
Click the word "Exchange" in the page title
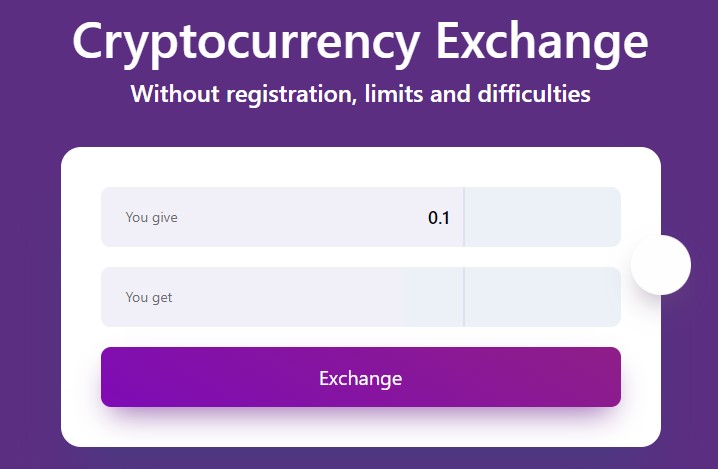pos(541,42)
